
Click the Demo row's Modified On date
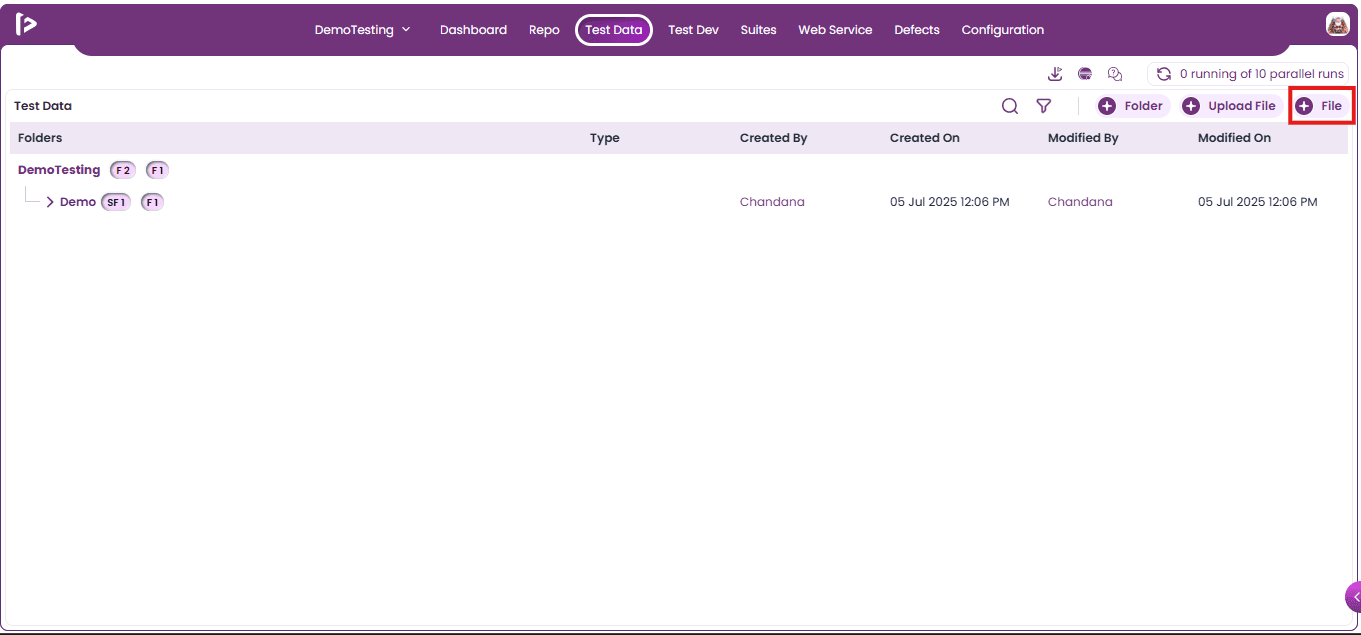[1258, 202]
